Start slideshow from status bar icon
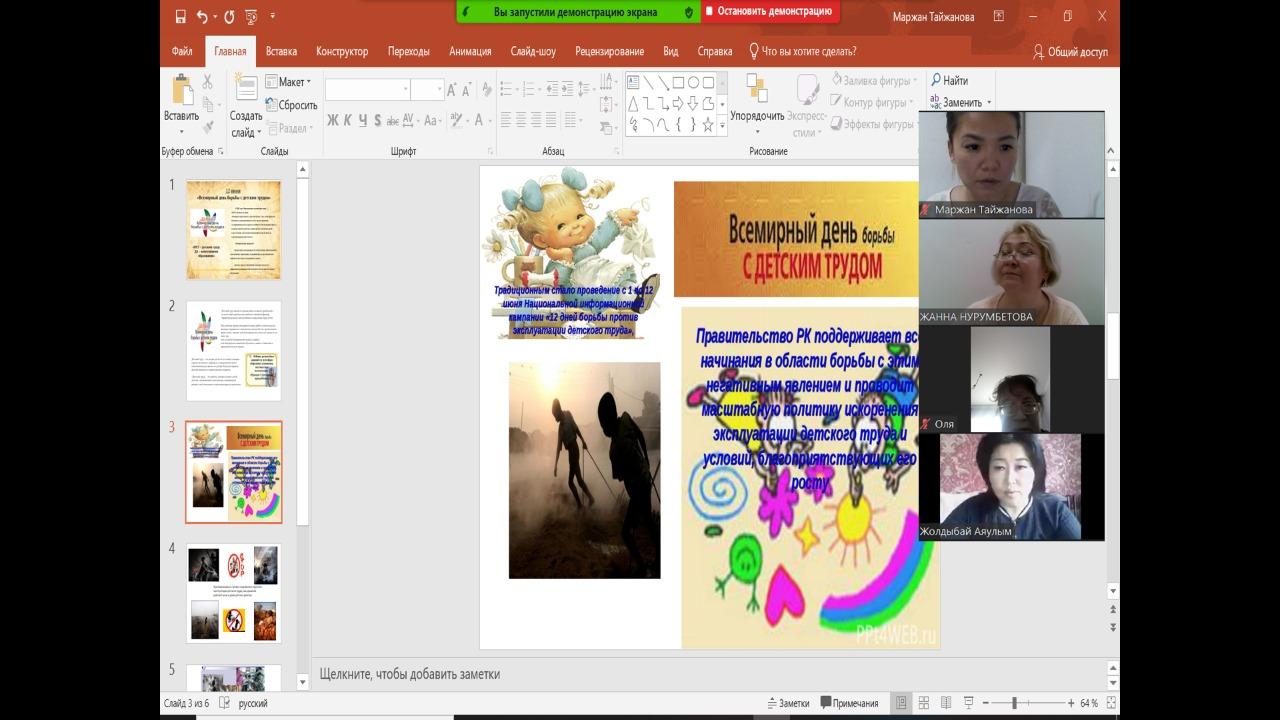 (x=966, y=703)
